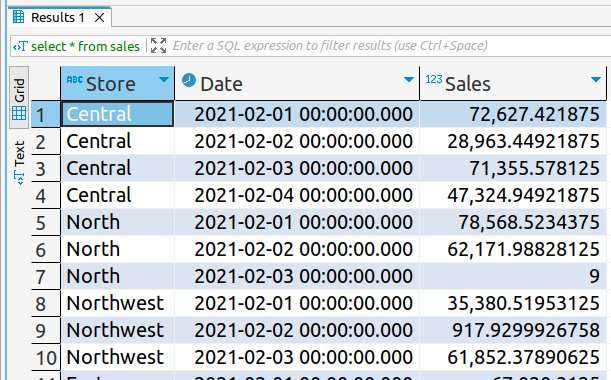Click the date cell in row 5
Image resolution: width=611 pixels, height=380 pixels.
click(297, 223)
